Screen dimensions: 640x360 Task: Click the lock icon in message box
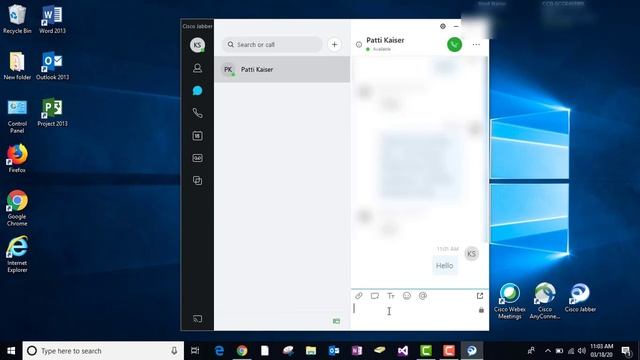tap(481, 310)
